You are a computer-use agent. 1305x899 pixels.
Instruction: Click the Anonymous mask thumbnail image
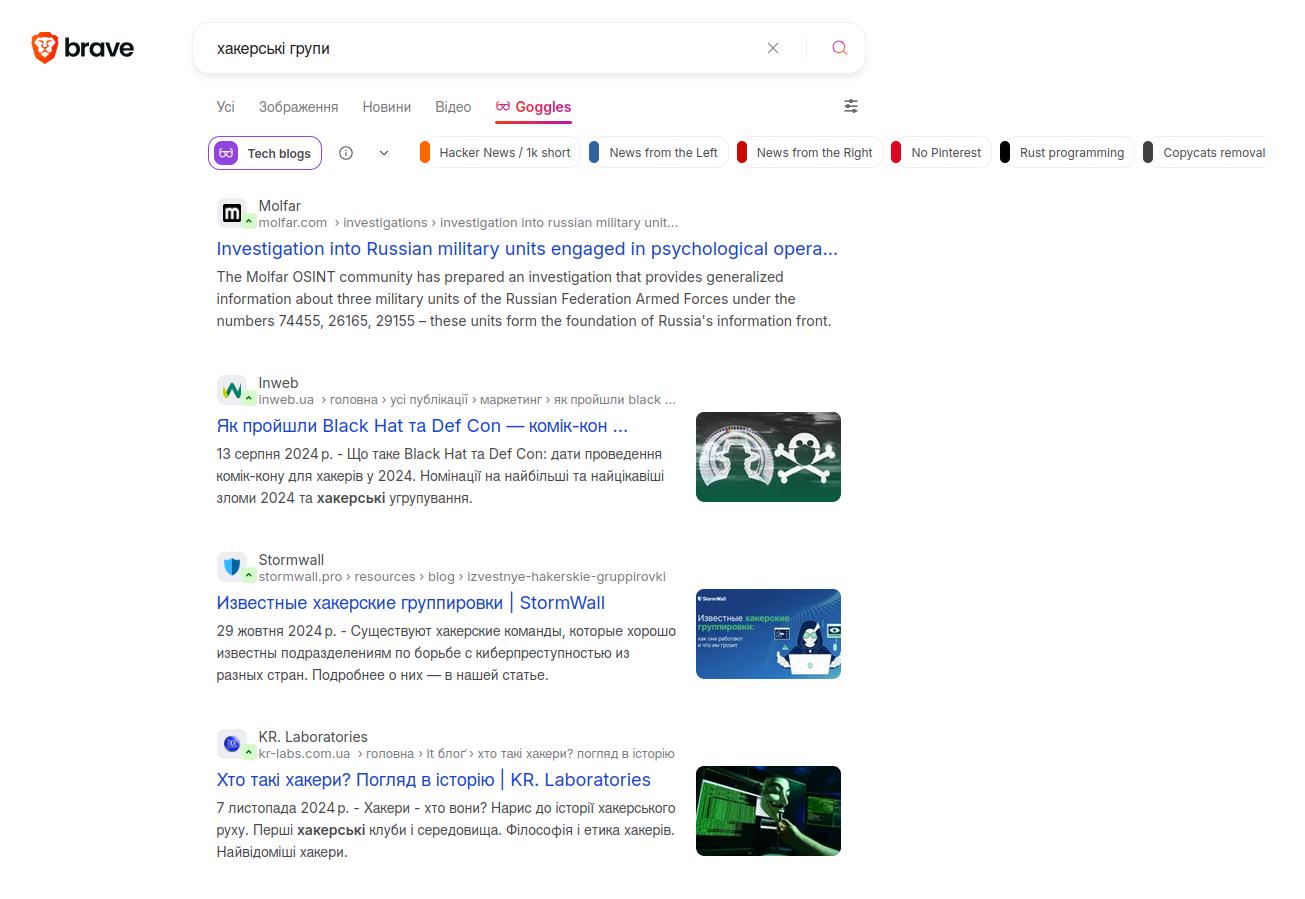[x=768, y=811]
